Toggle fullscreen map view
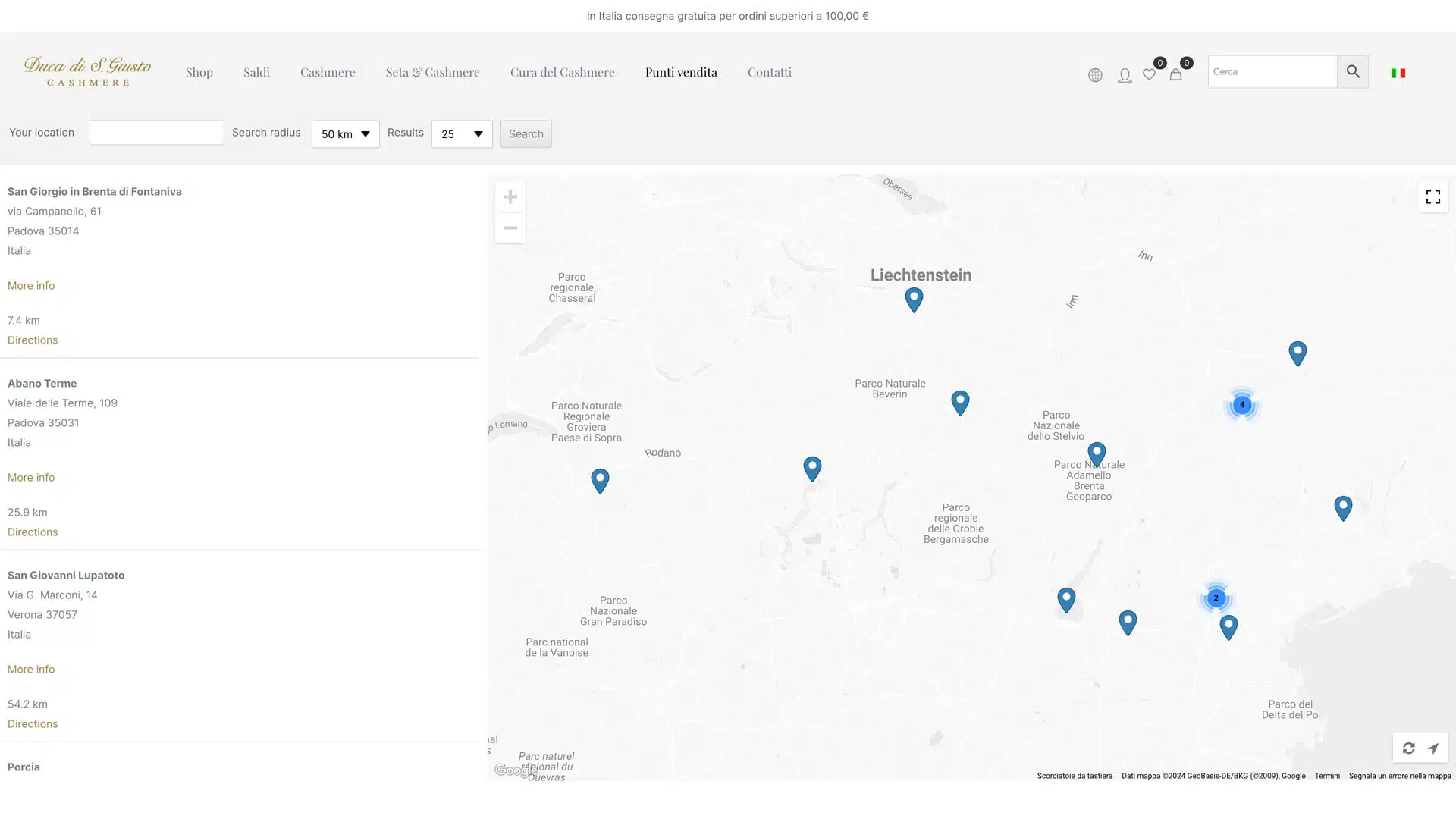The width and height of the screenshot is (1456, 819). pyautogui.click(x=1433, y=197)
